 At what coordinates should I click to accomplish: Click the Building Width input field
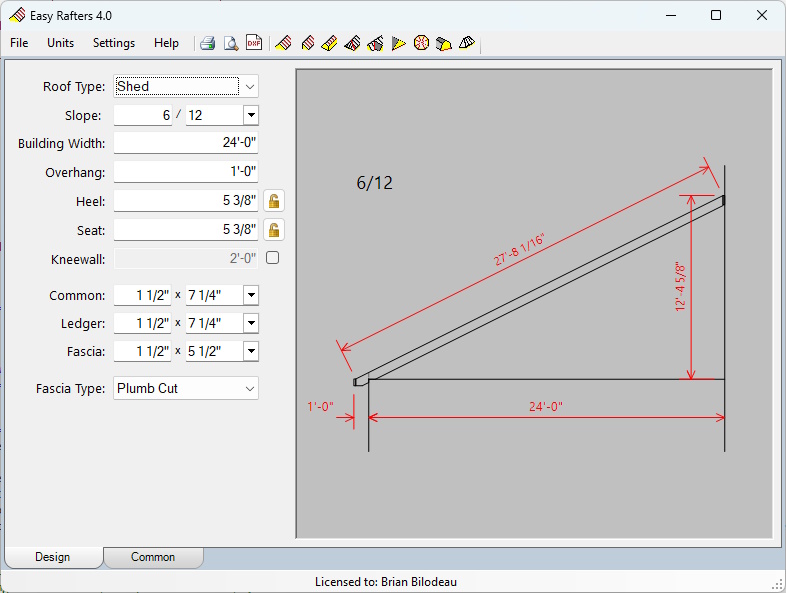(186, 143)
